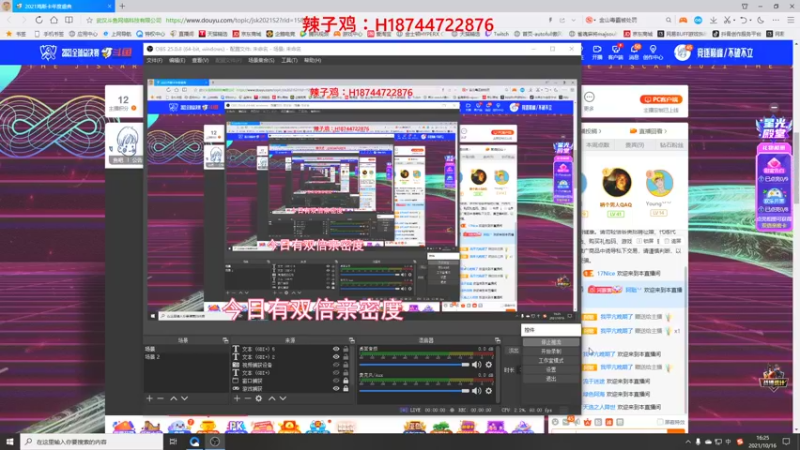Open Task View on the taskbar

pos(173,442)
